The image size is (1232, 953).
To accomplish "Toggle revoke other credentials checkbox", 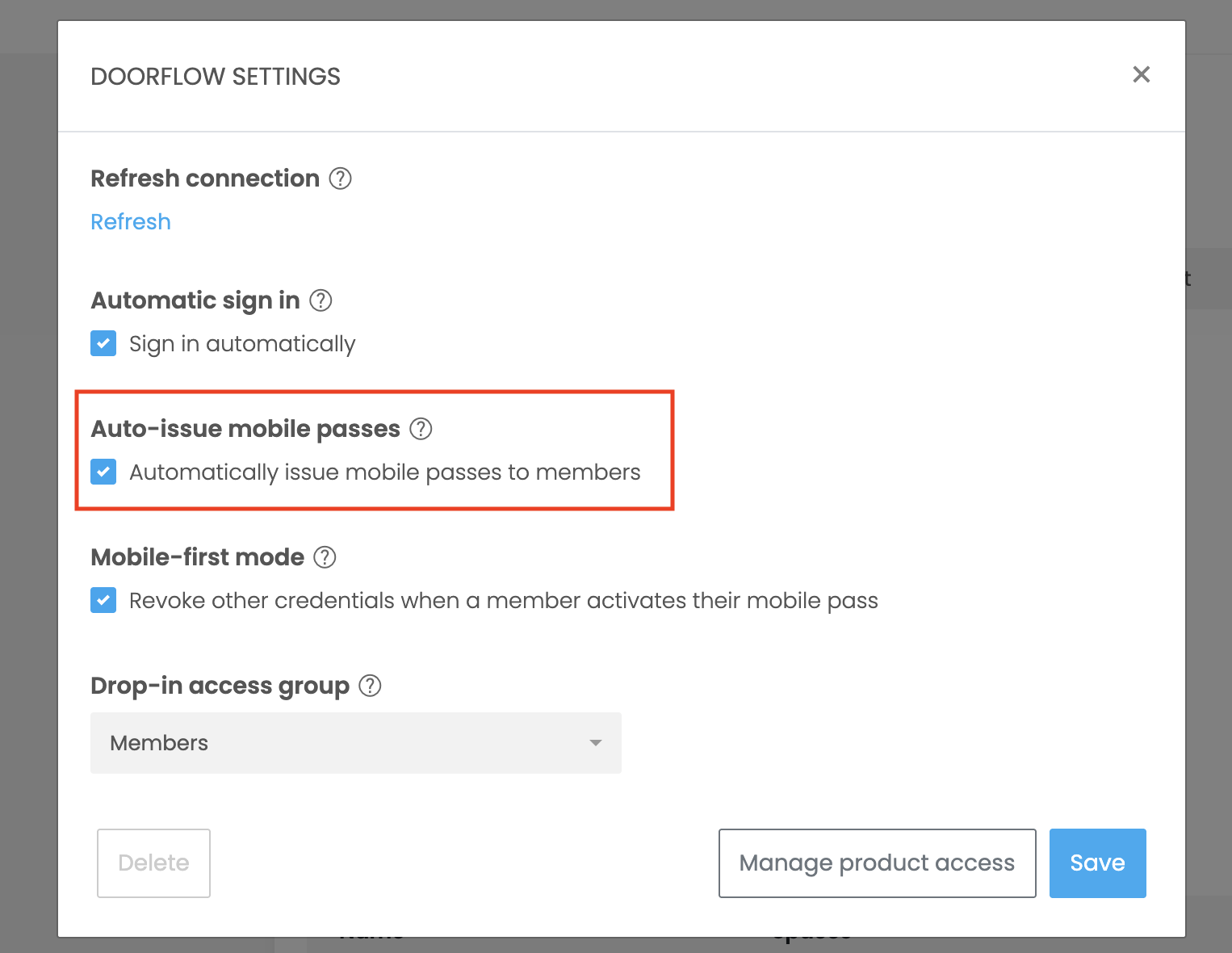I will (x=103, y=600).
